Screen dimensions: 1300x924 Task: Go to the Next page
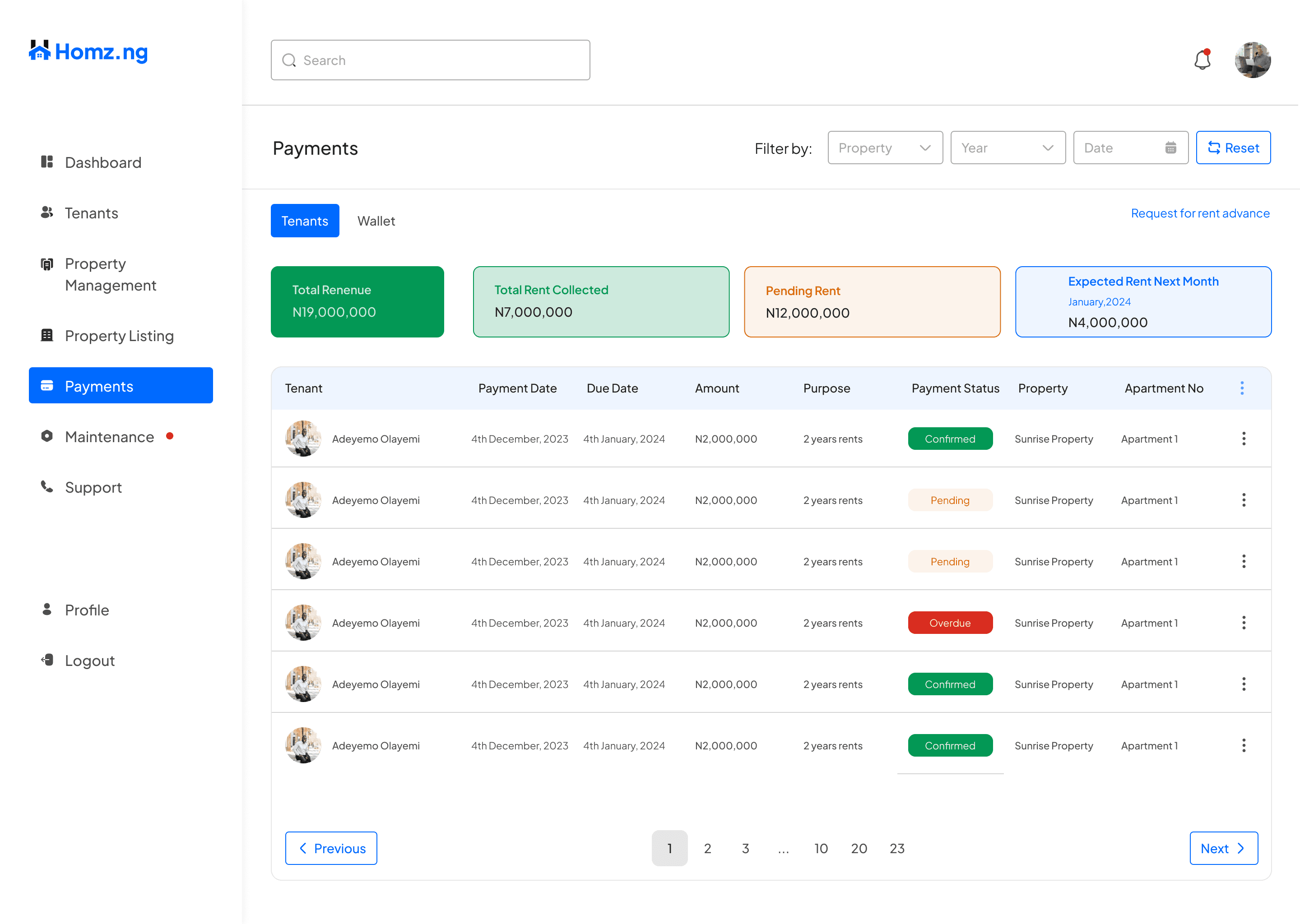[x=1223, y=848]
